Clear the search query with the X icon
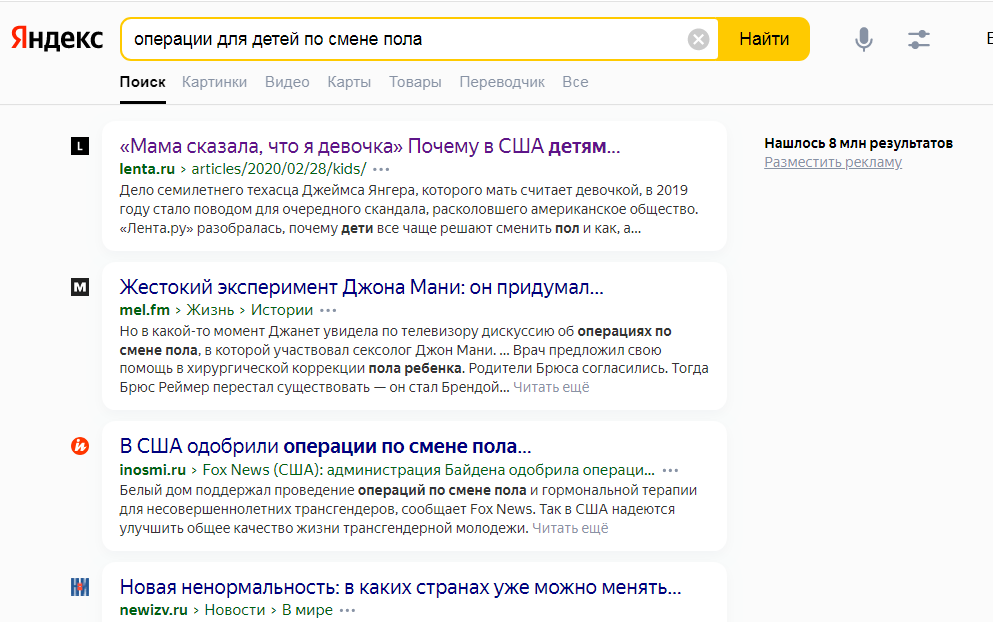 tap(699, 39)
